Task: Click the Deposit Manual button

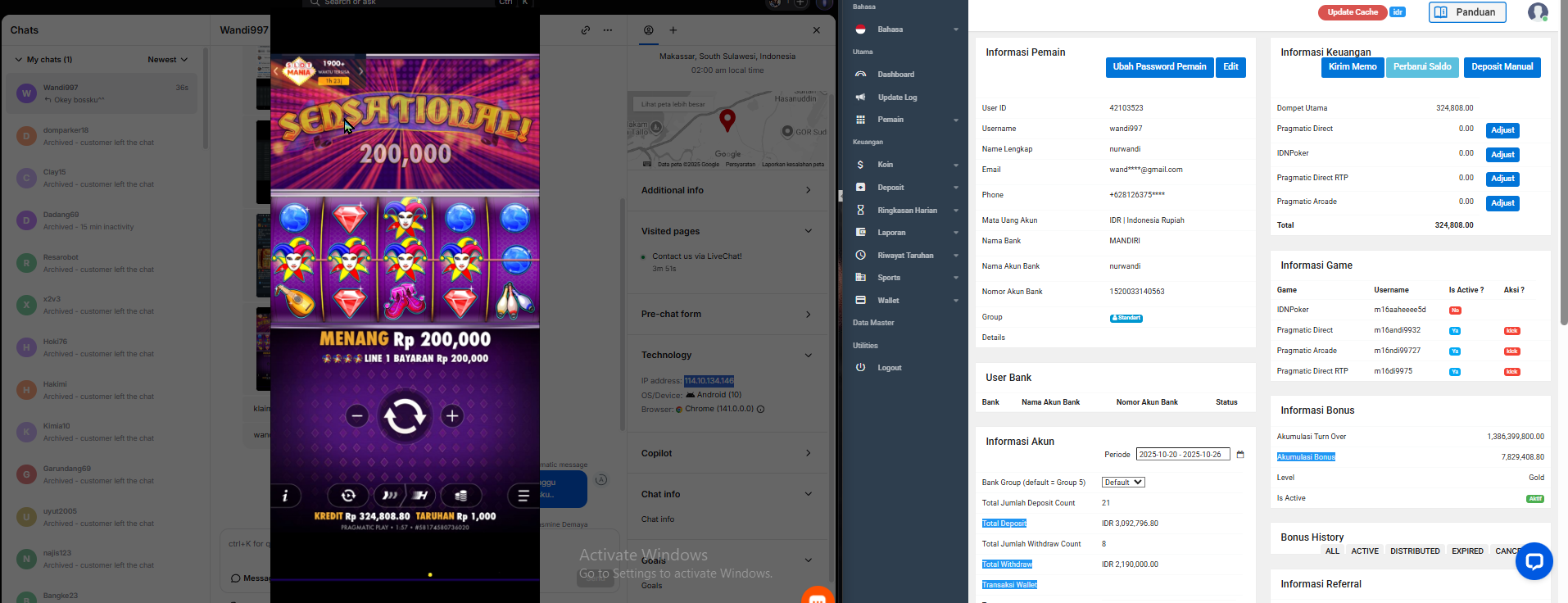Action: (x=1502, y=67)
